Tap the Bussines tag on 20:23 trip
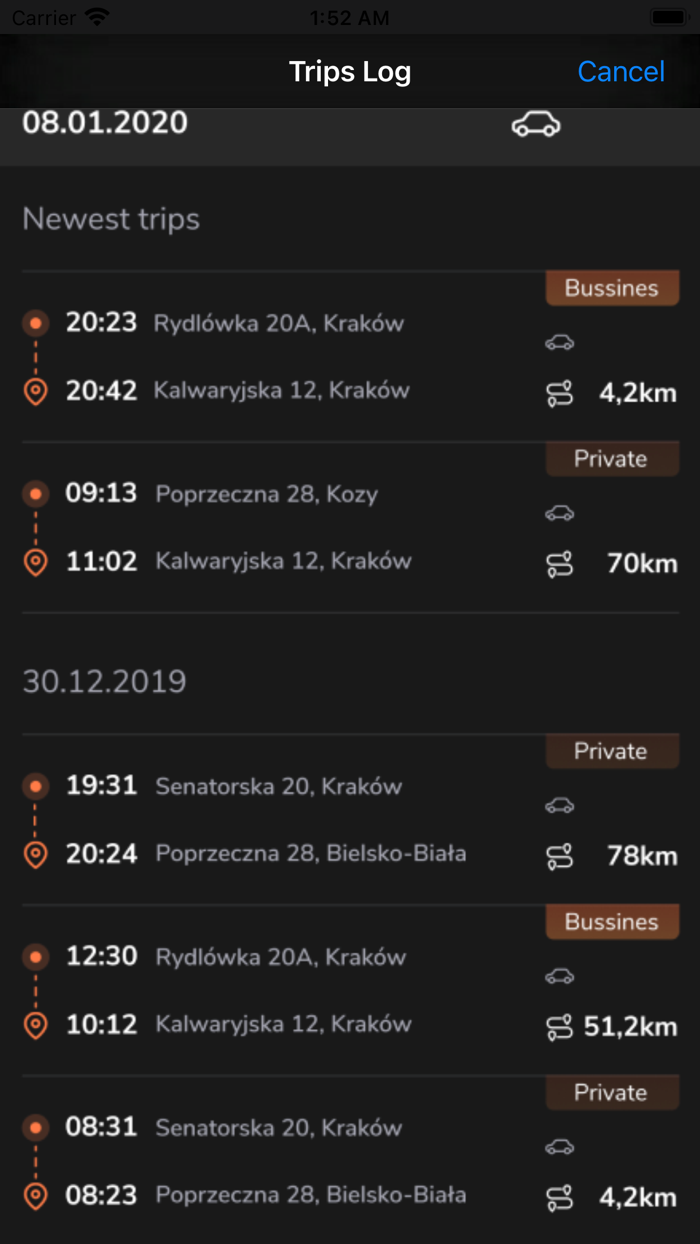 point(611,288)
